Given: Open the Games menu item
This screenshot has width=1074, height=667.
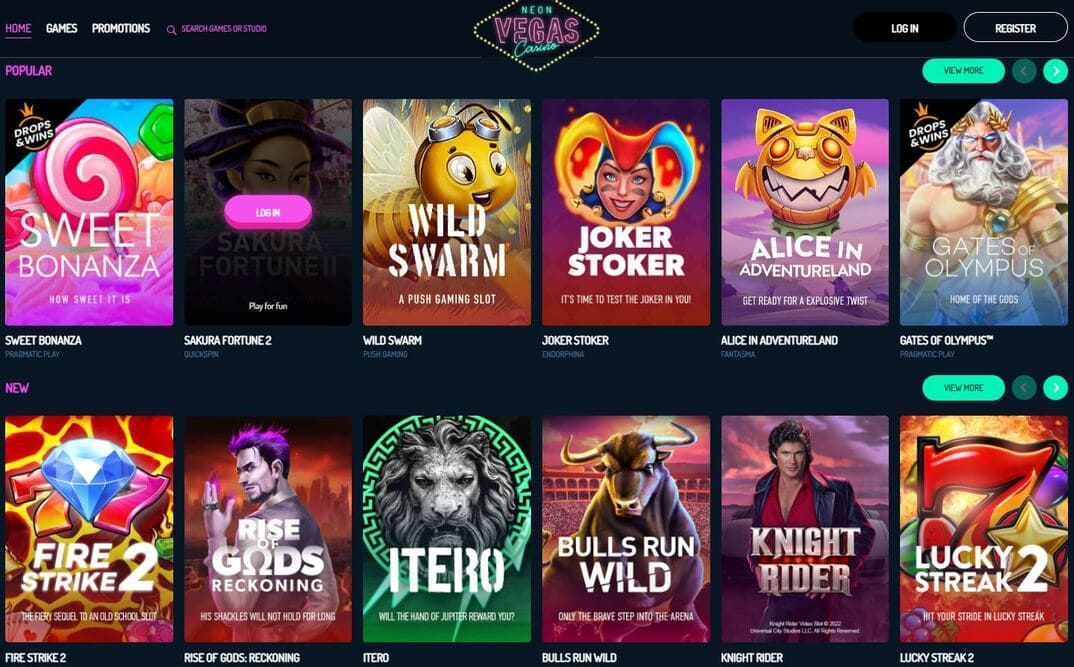Looking at the screenshot, I should pyautogui.click(x=62, y=28).
